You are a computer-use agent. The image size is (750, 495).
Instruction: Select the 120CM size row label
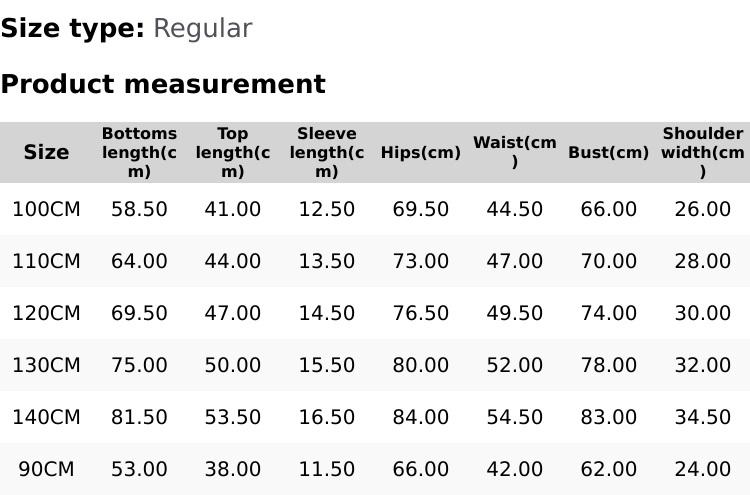tap(46, 313)
